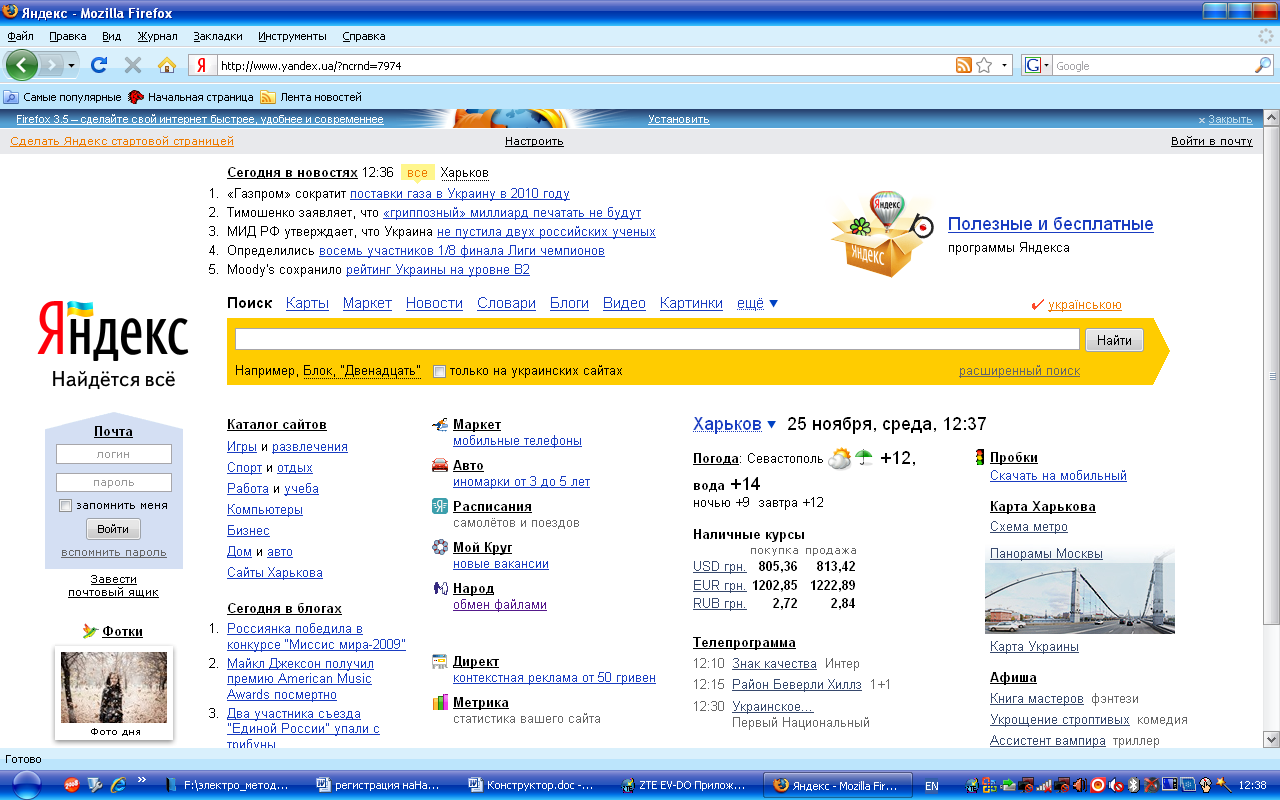The width and height of the screenshot is (1280, 800).
Task: Open the Журнал menu
Action: [x=157, y=36]
